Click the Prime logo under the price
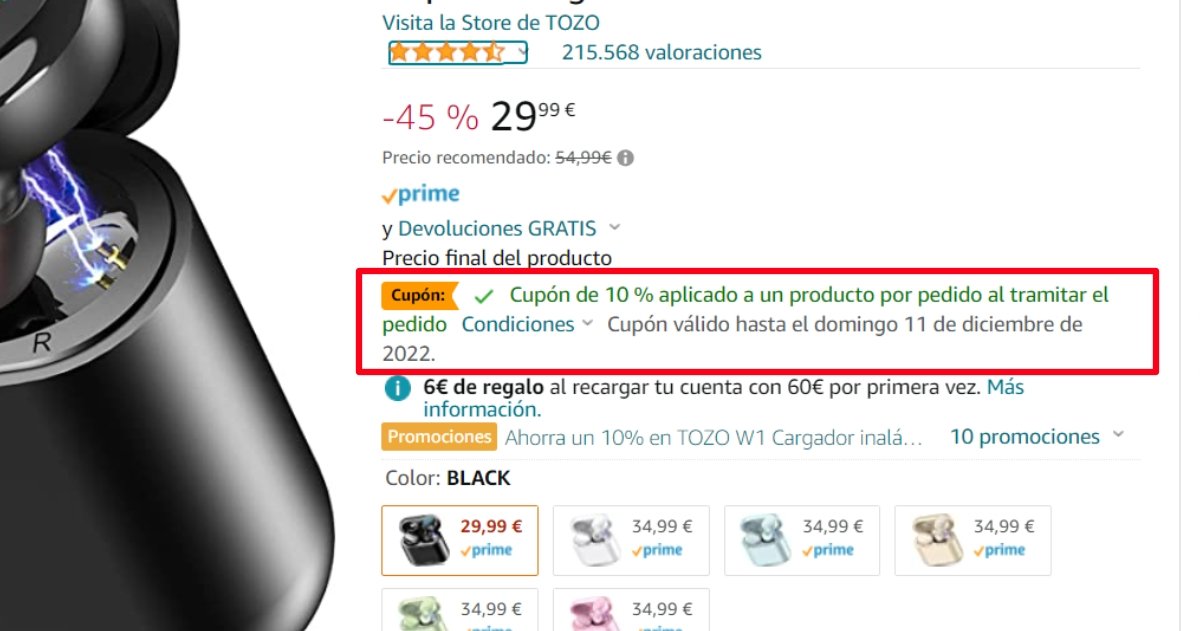Image resolution: width=1200 pixels, height=631 pixels. [421, 194]
